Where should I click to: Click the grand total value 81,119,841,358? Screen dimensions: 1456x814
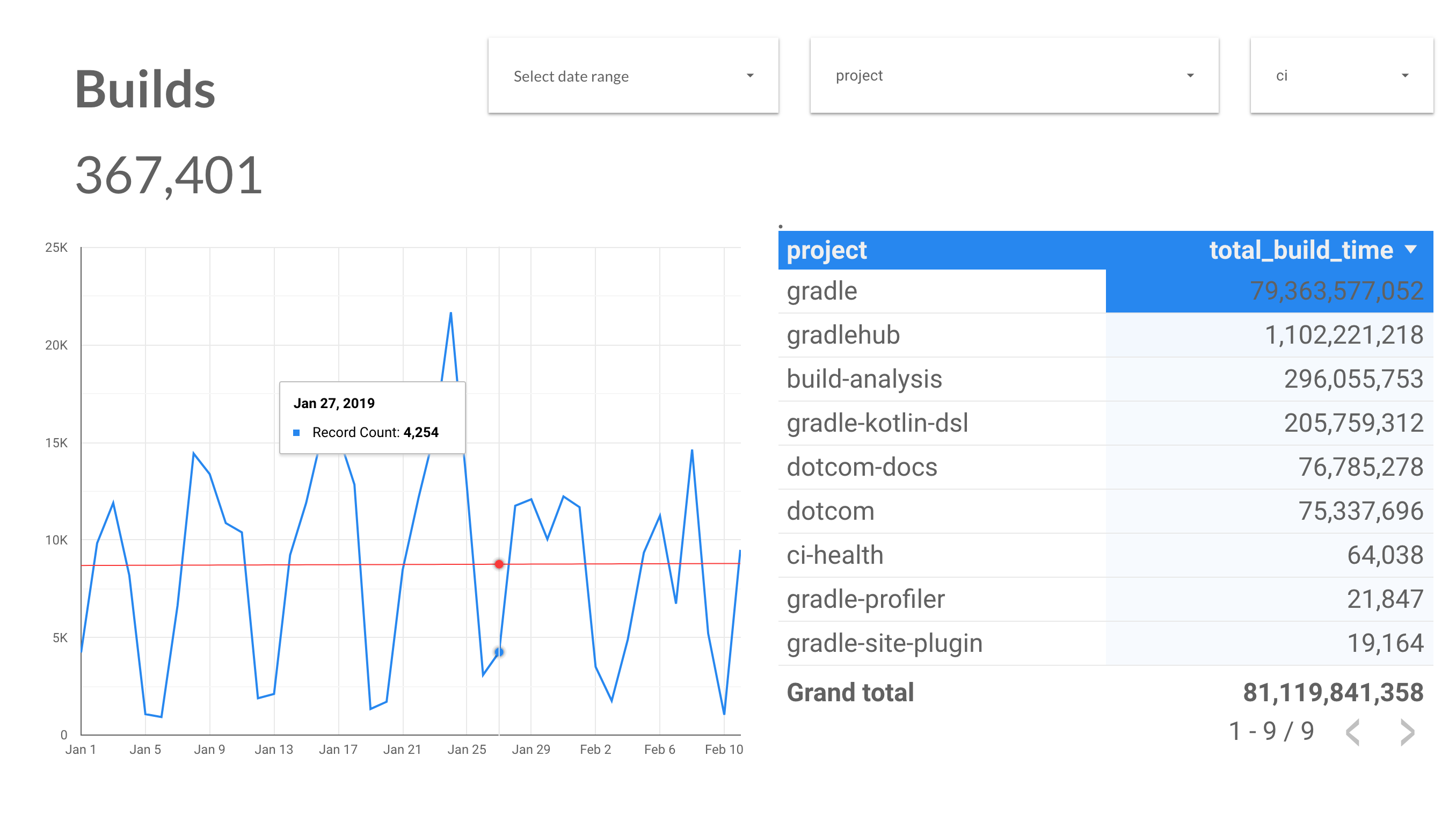(1333, 693)
